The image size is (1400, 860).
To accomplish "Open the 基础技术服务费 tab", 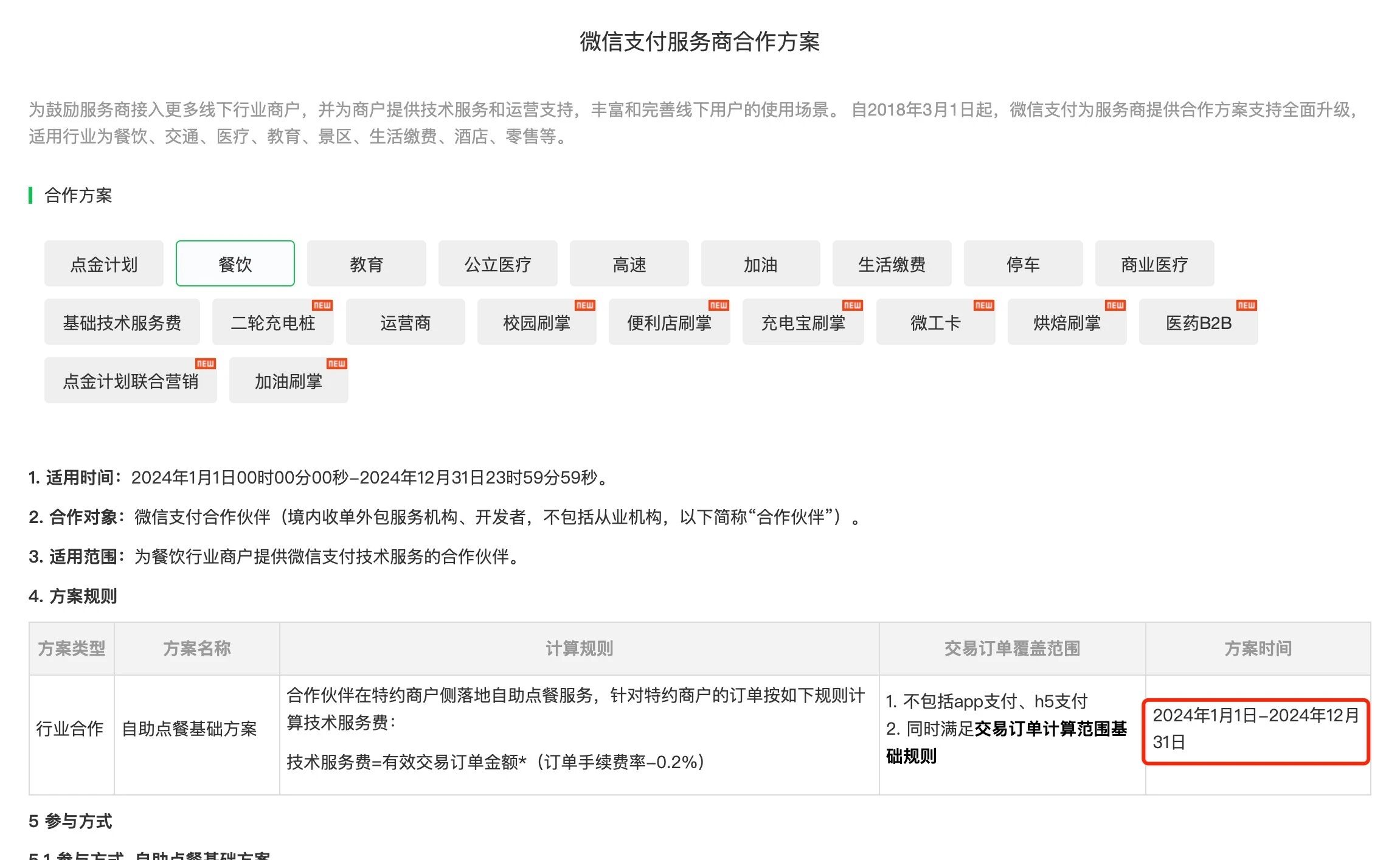I will pos(122,322).
